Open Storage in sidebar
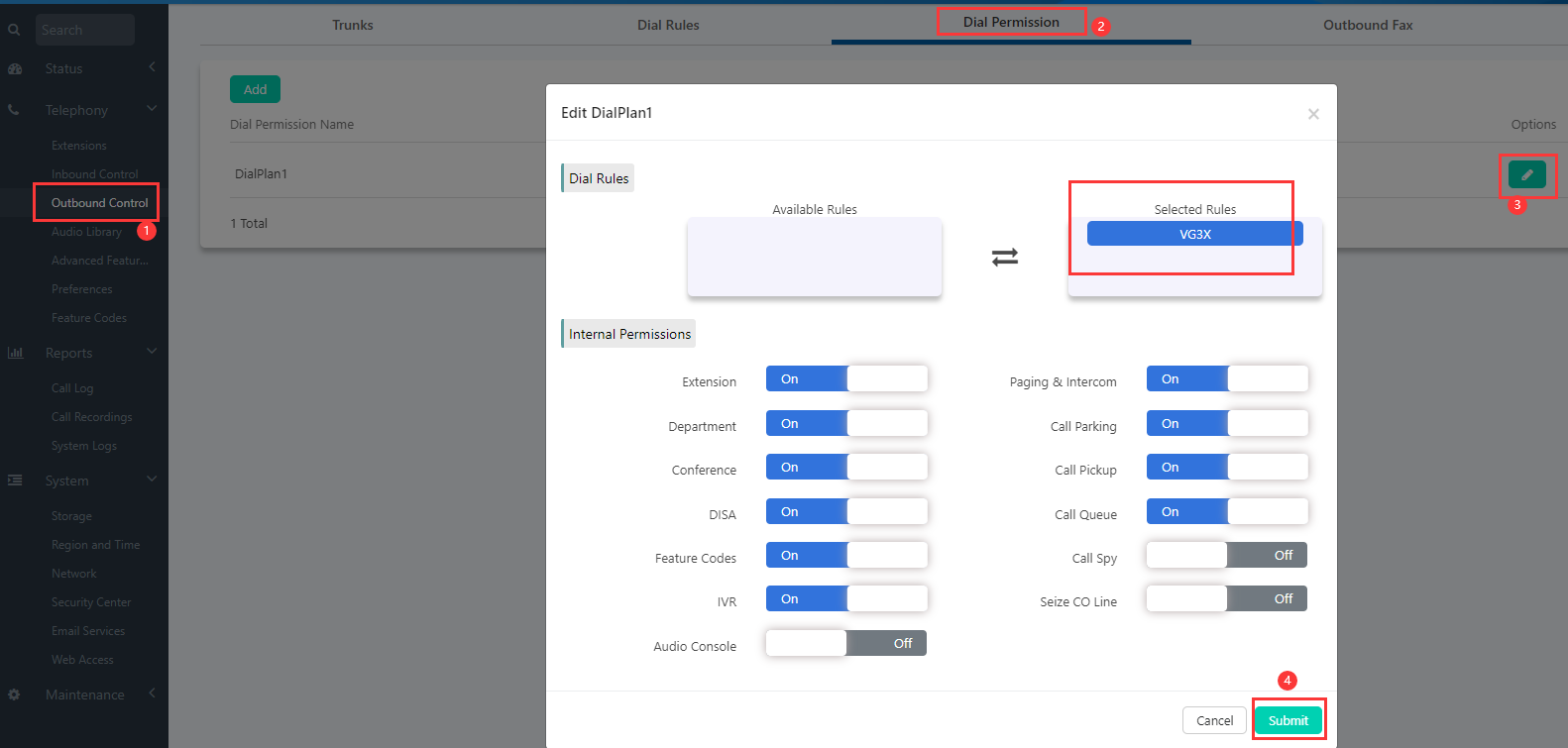This screenshot has width=1568, height=748. [x=71, y=516]
